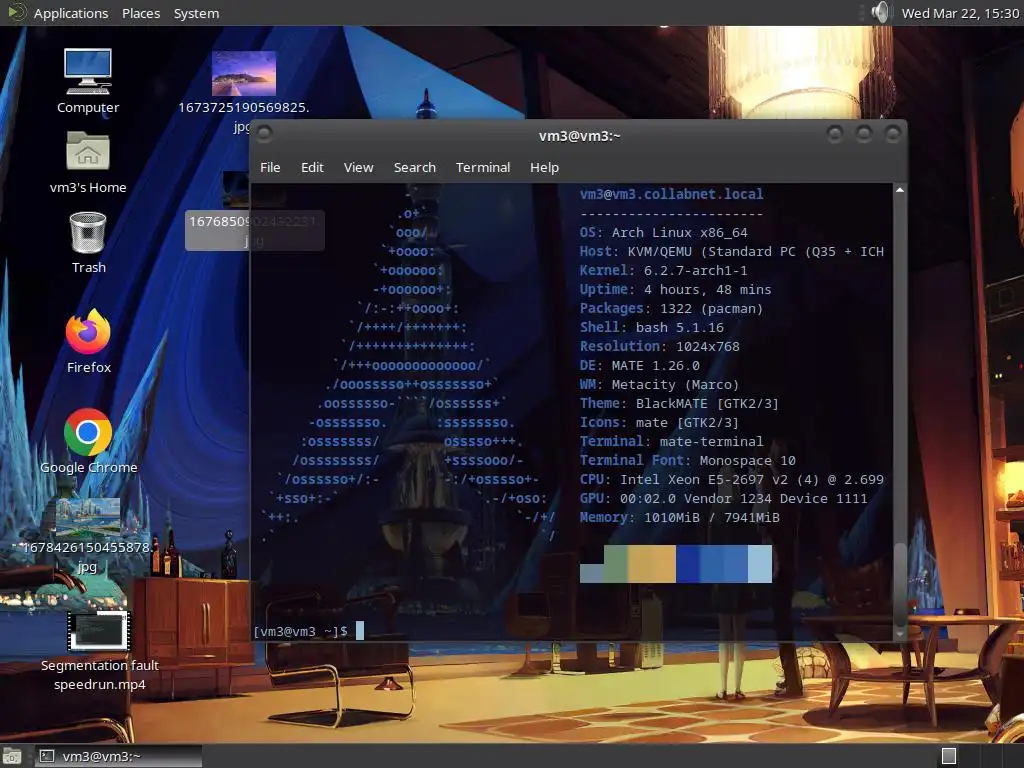
Task: Click the light blue color block at palette end
Action: tap(760, 564)
